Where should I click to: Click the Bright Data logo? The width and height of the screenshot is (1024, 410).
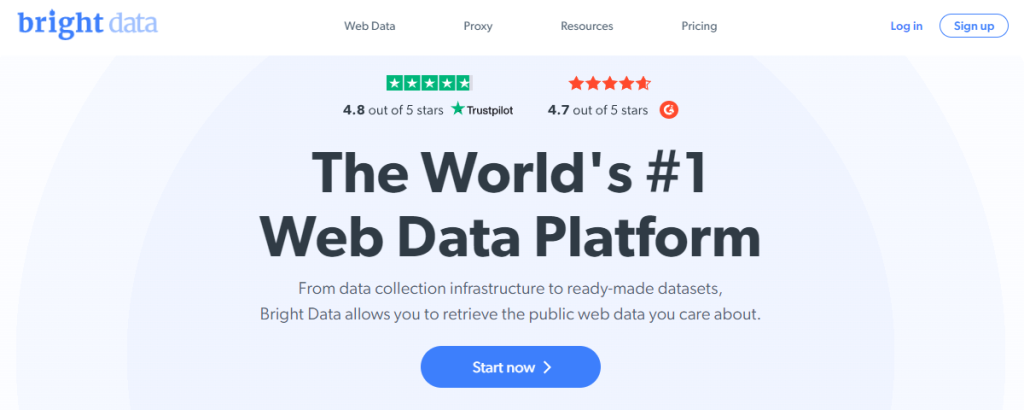(88, 24)
